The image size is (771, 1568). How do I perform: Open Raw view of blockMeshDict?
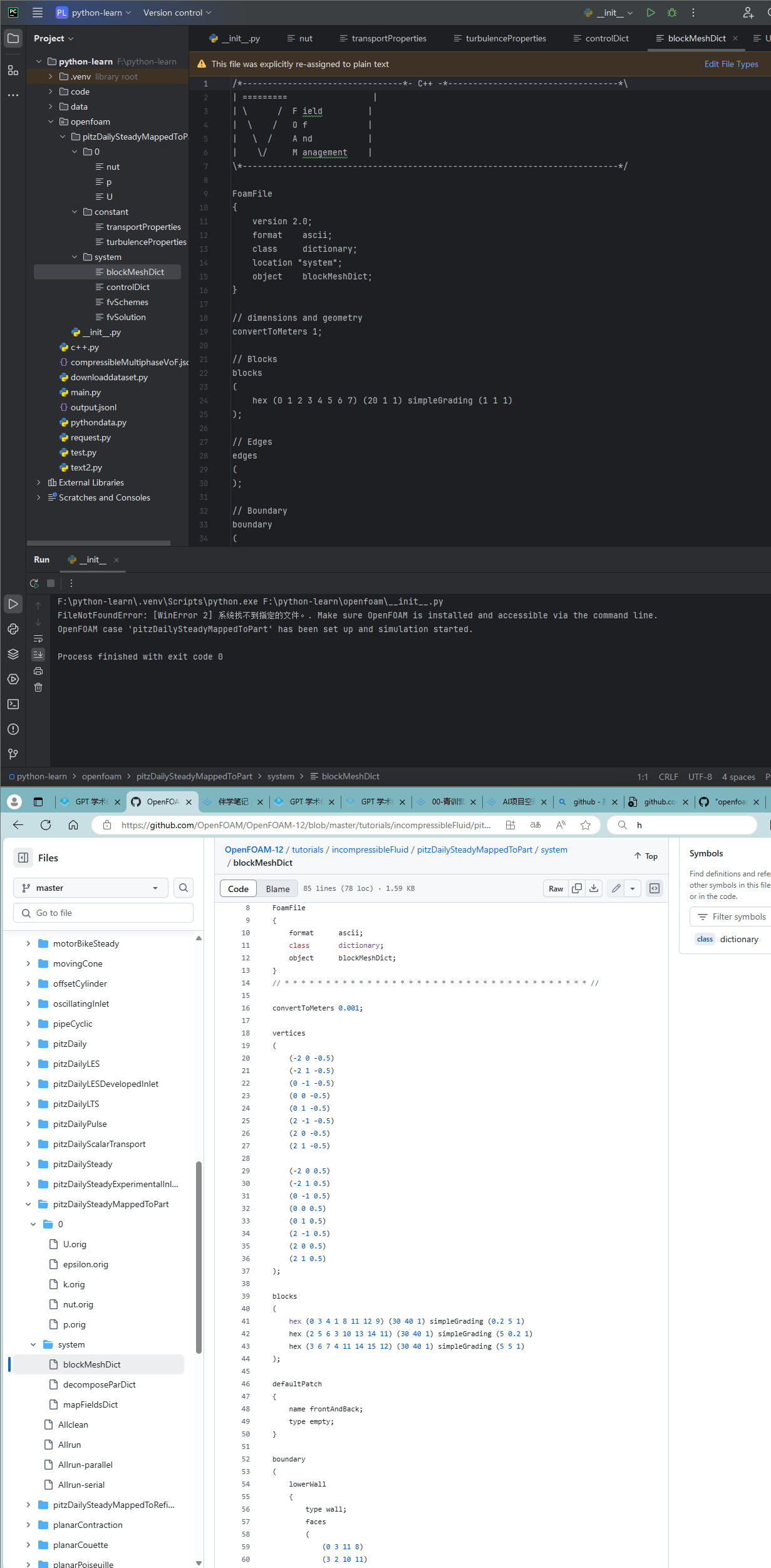[x=556, y=888]
